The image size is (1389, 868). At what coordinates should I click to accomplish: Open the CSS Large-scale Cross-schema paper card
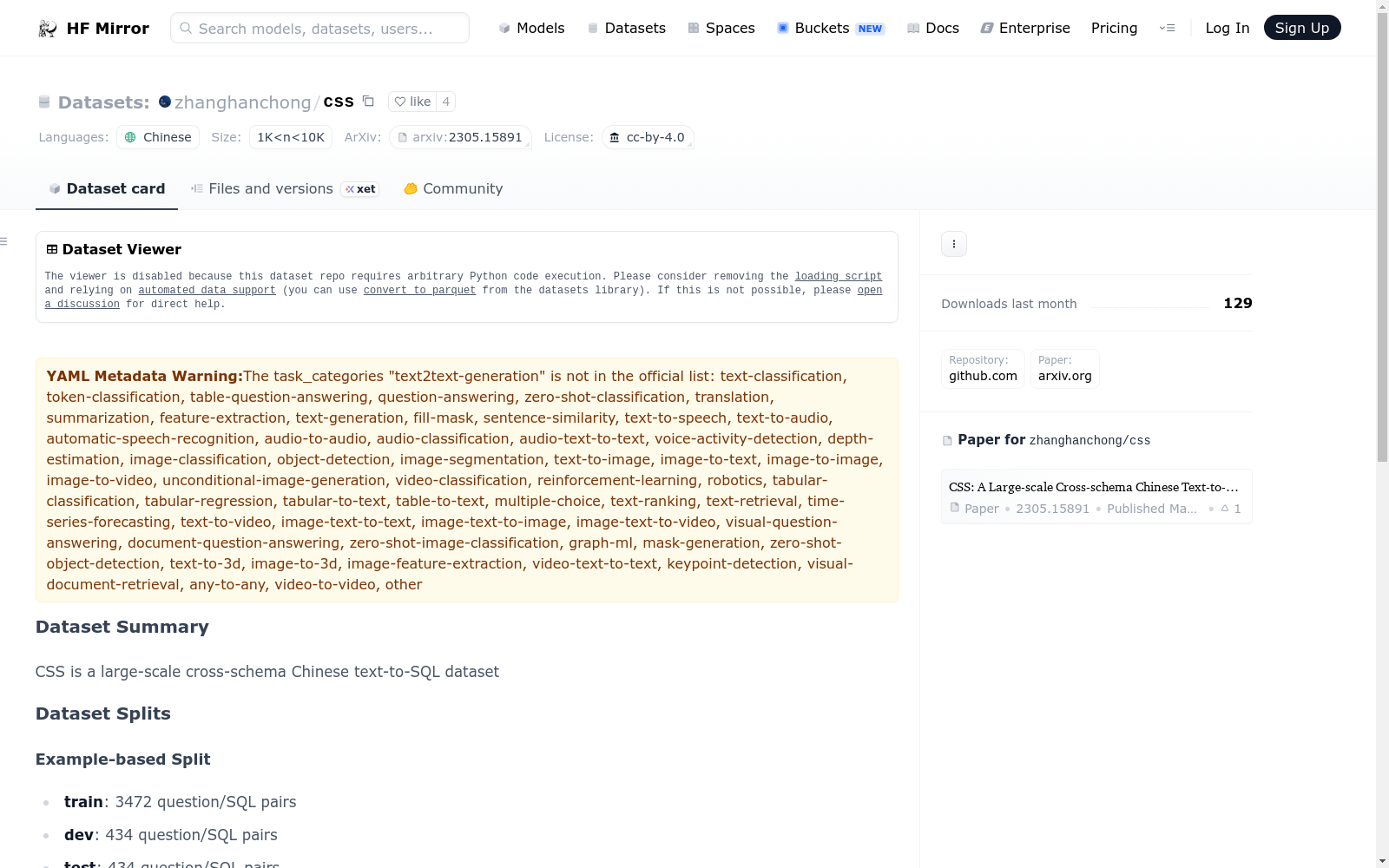click(x=1096, y=496)
